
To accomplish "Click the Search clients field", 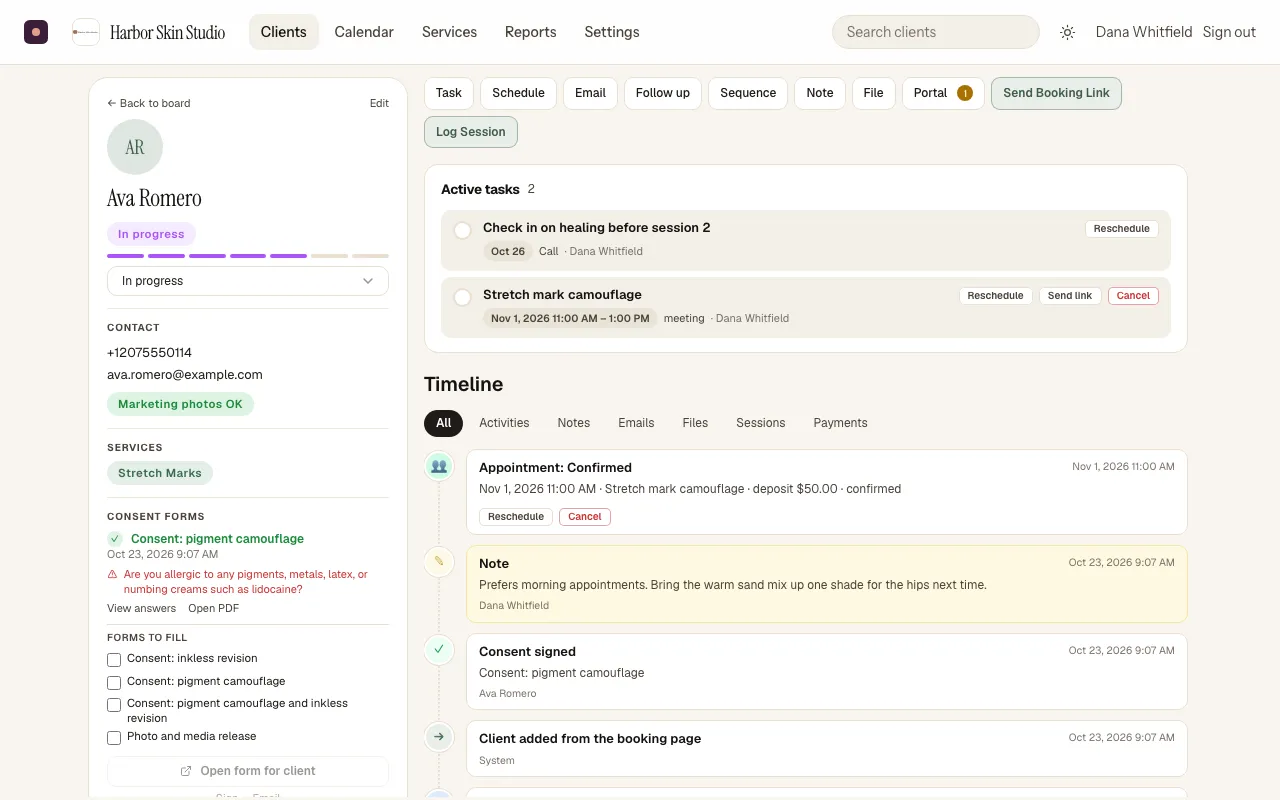I will click(936, 32).
